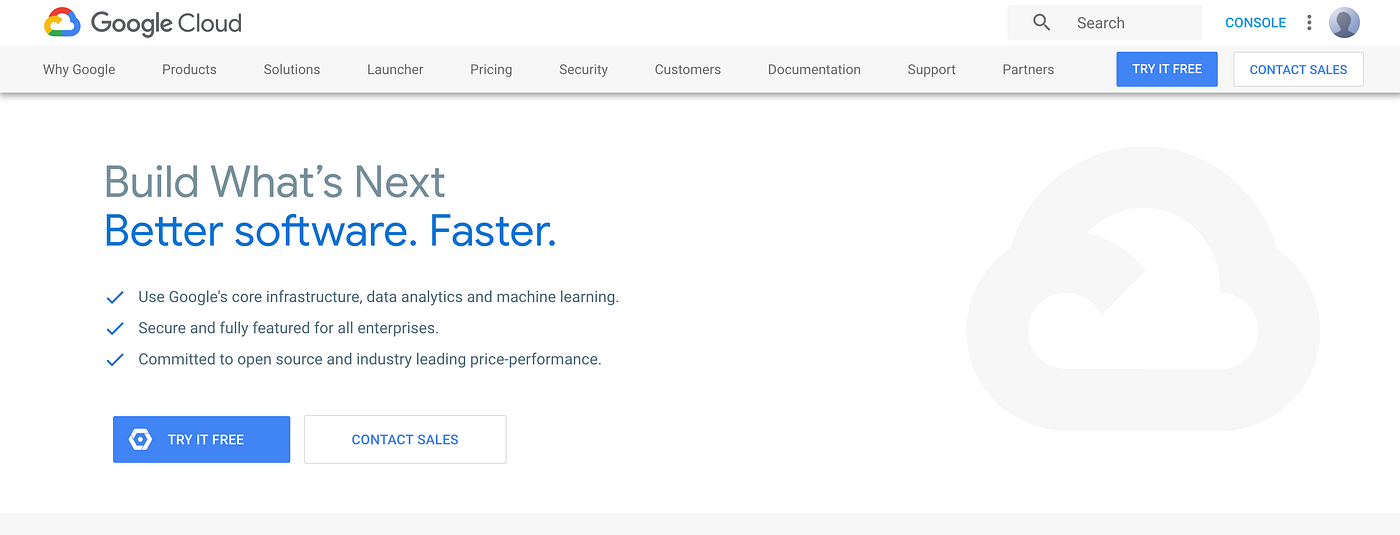Viewport: 1400px width, 535px height.
Task: Open the Security nav item
Action: [x=583, y=69]
